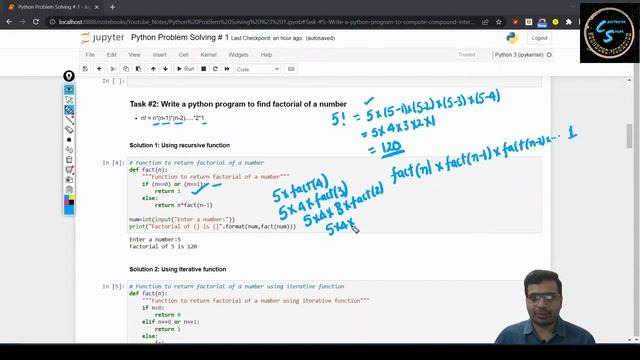This screenshot has height=360, width=640.
Task: Close the Python Problem Solving browser tab
Action: click(x=96, y=7)
